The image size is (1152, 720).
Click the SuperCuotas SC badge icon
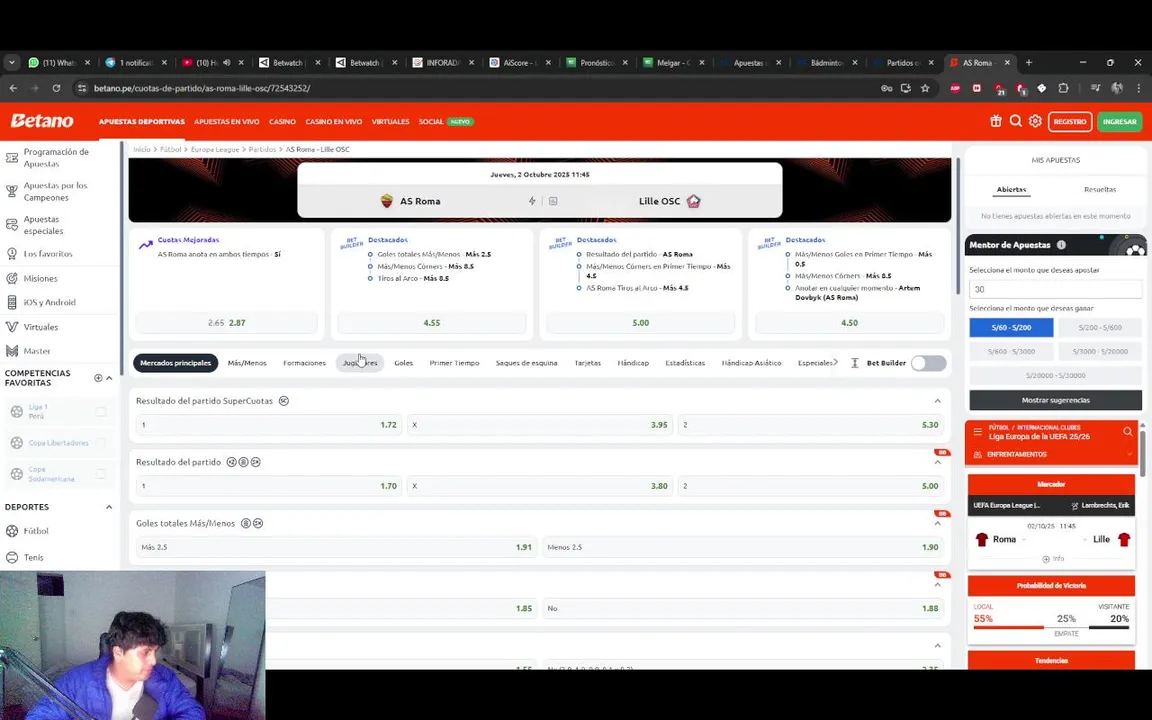pos(284,401)
